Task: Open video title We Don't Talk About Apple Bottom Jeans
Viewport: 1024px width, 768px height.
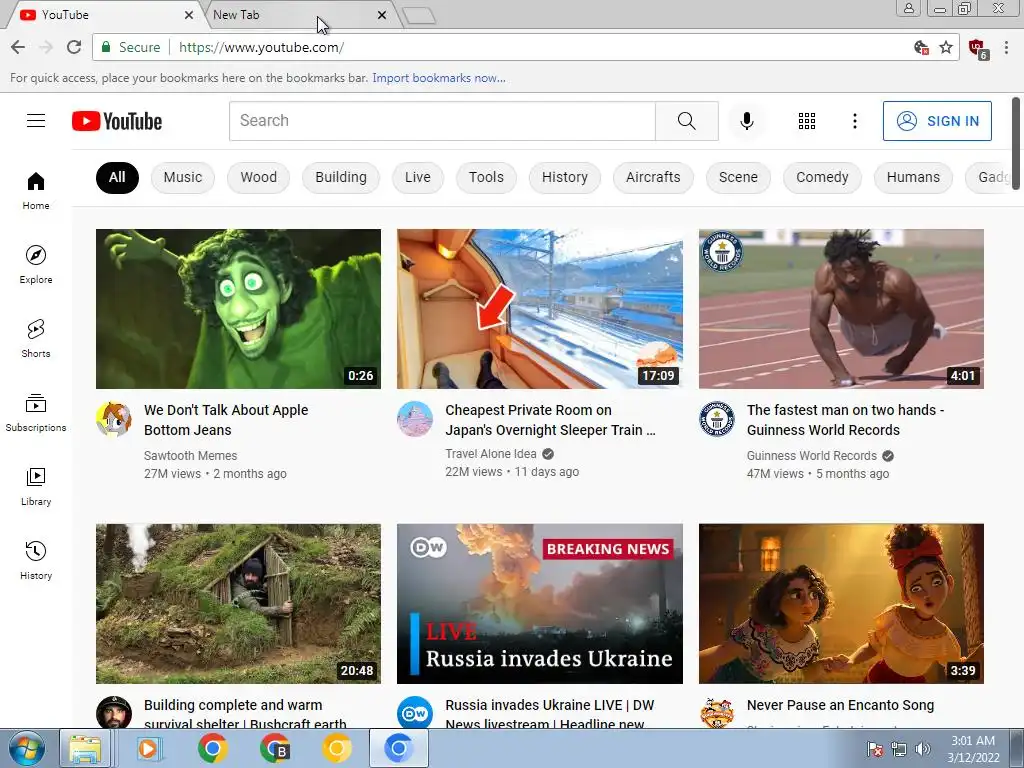Action: point(226,420)
